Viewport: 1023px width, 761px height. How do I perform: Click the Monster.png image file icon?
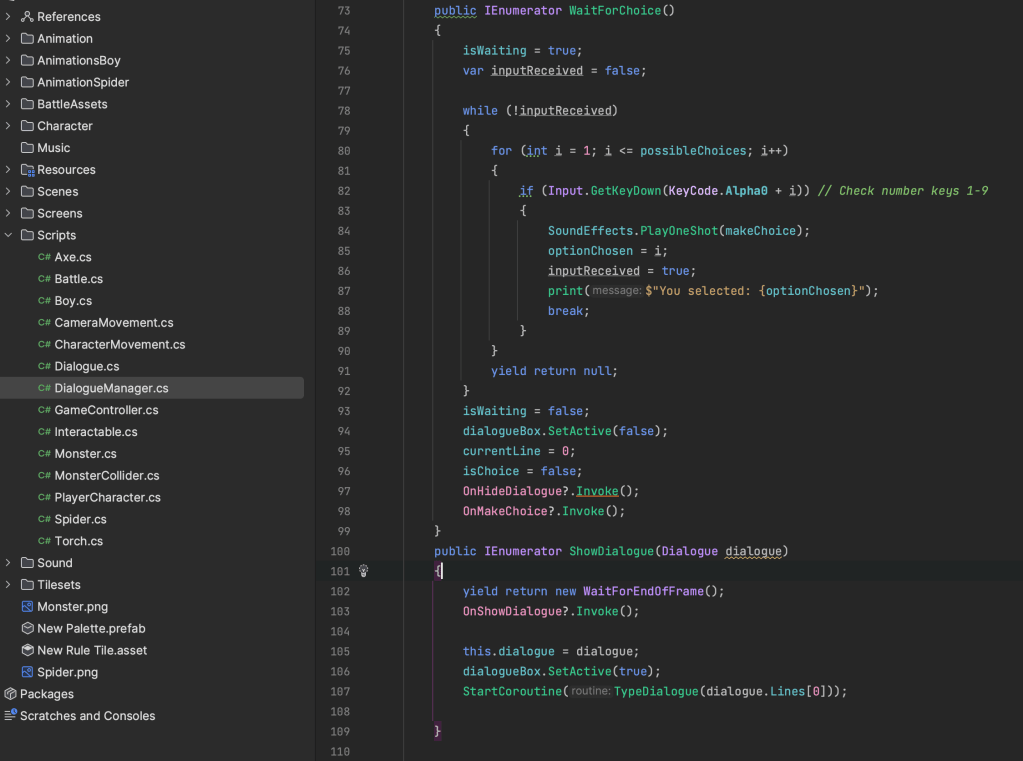pyautogui.click(x=28, y=607)
